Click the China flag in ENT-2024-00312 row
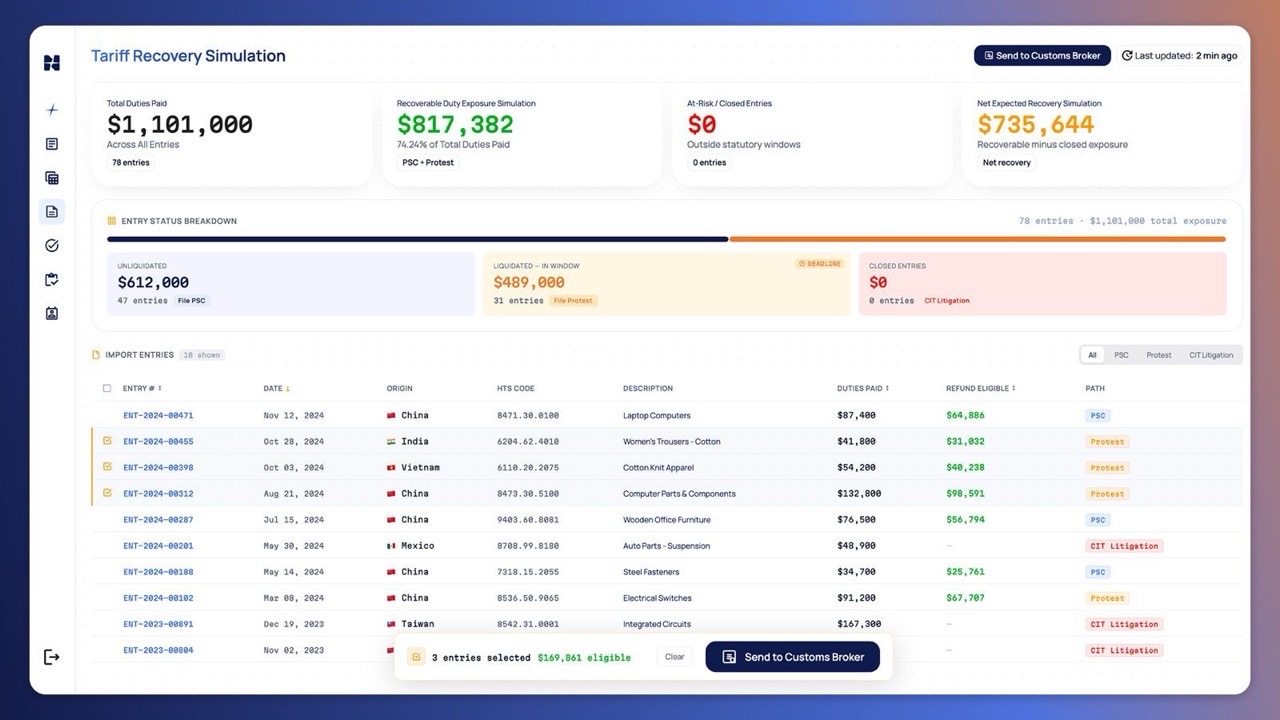 pos(392,493)
